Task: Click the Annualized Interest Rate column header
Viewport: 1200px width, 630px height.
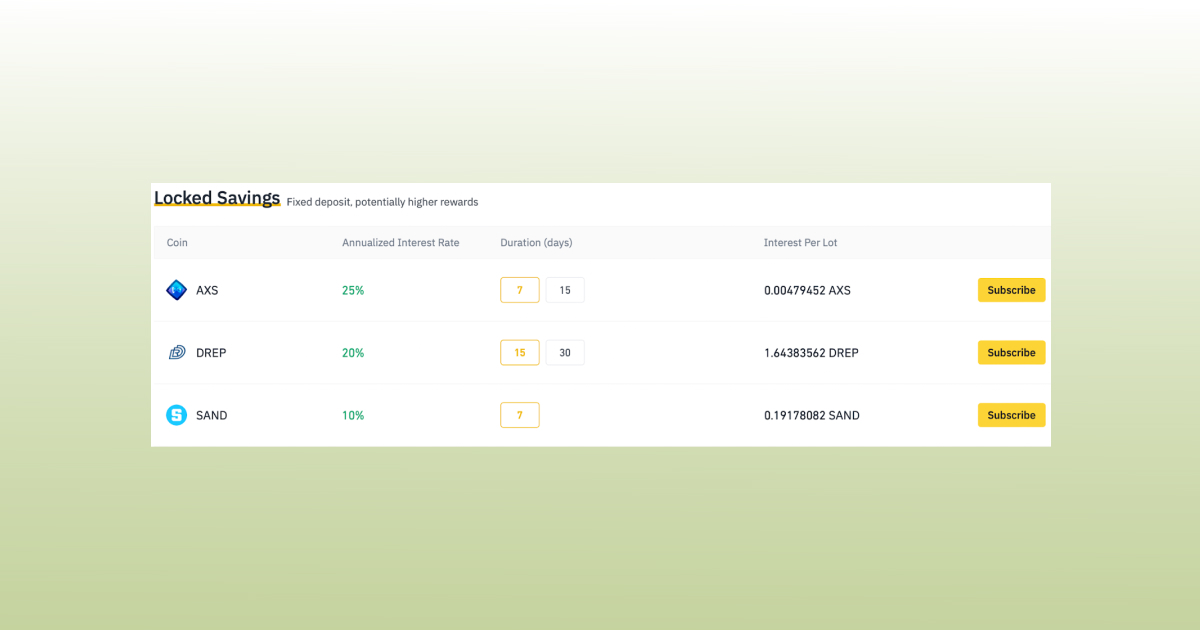Action: (400, 242)
